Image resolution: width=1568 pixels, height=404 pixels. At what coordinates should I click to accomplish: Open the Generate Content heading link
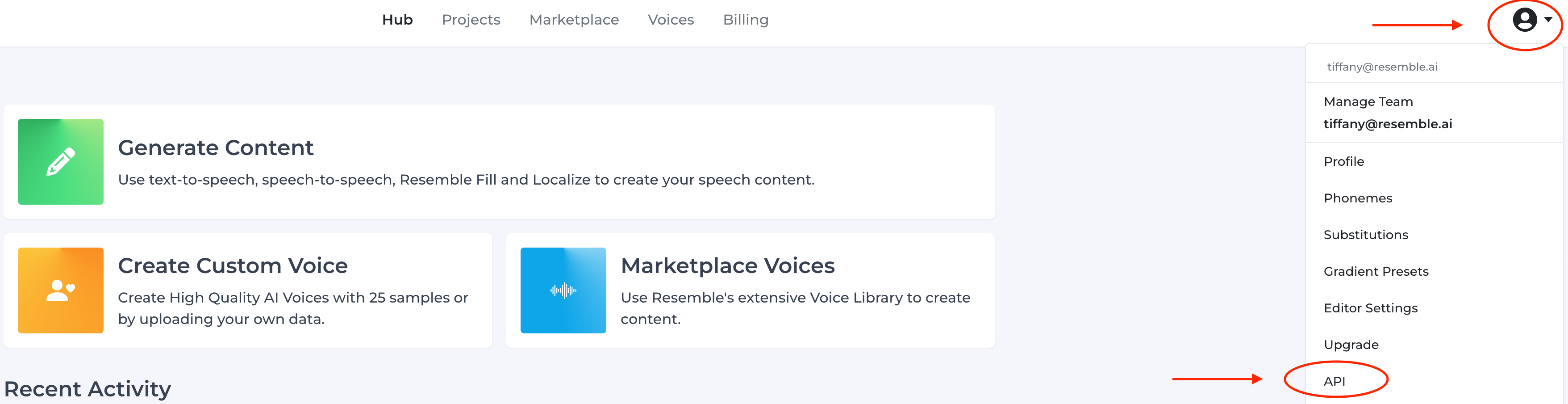pos(216,147)
